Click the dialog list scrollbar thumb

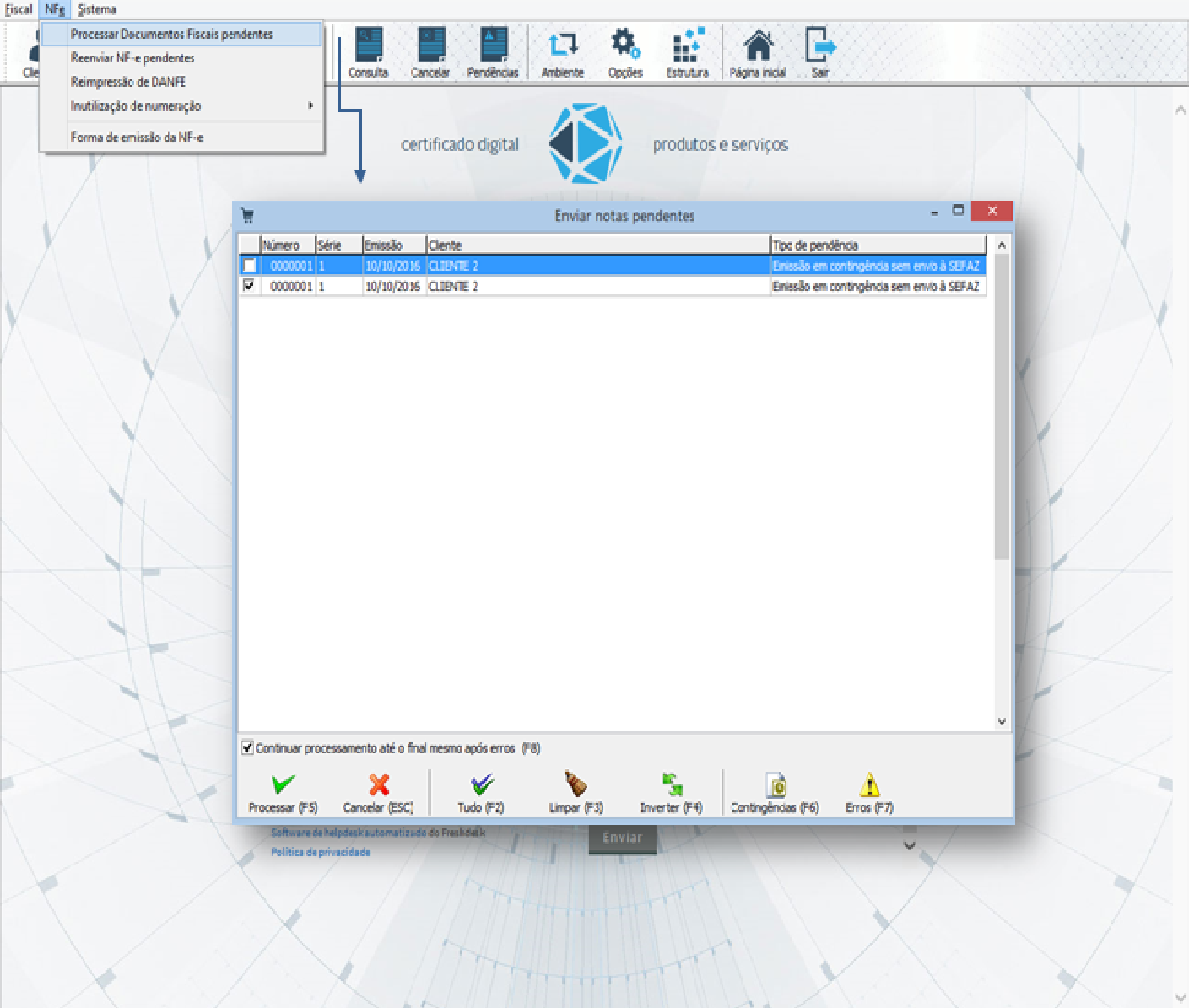click(x=1002, y=407)
